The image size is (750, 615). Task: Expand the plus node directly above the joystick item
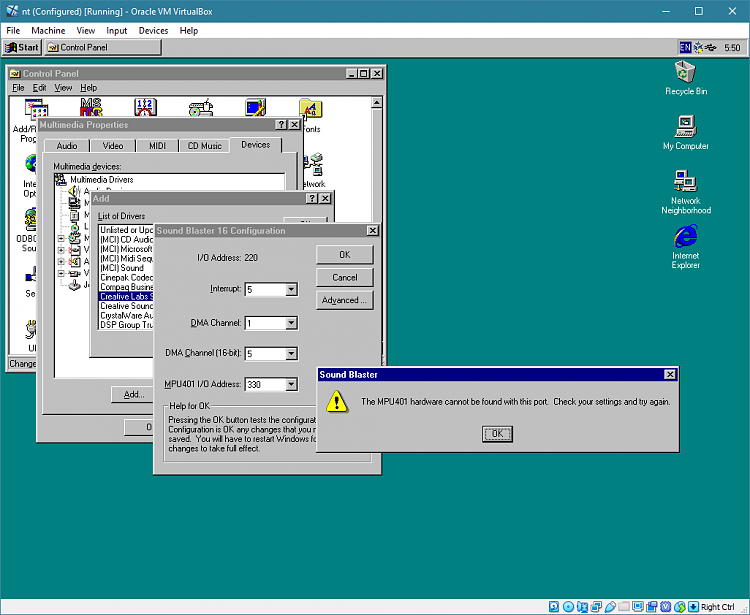coord(61,274)
